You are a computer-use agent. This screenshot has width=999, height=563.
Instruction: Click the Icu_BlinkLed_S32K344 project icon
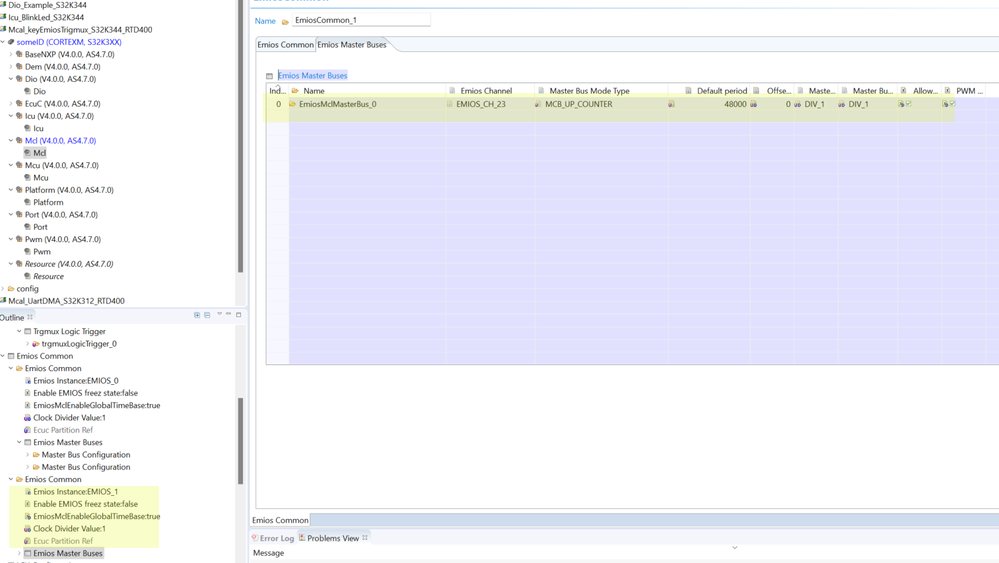click(3, 17)
